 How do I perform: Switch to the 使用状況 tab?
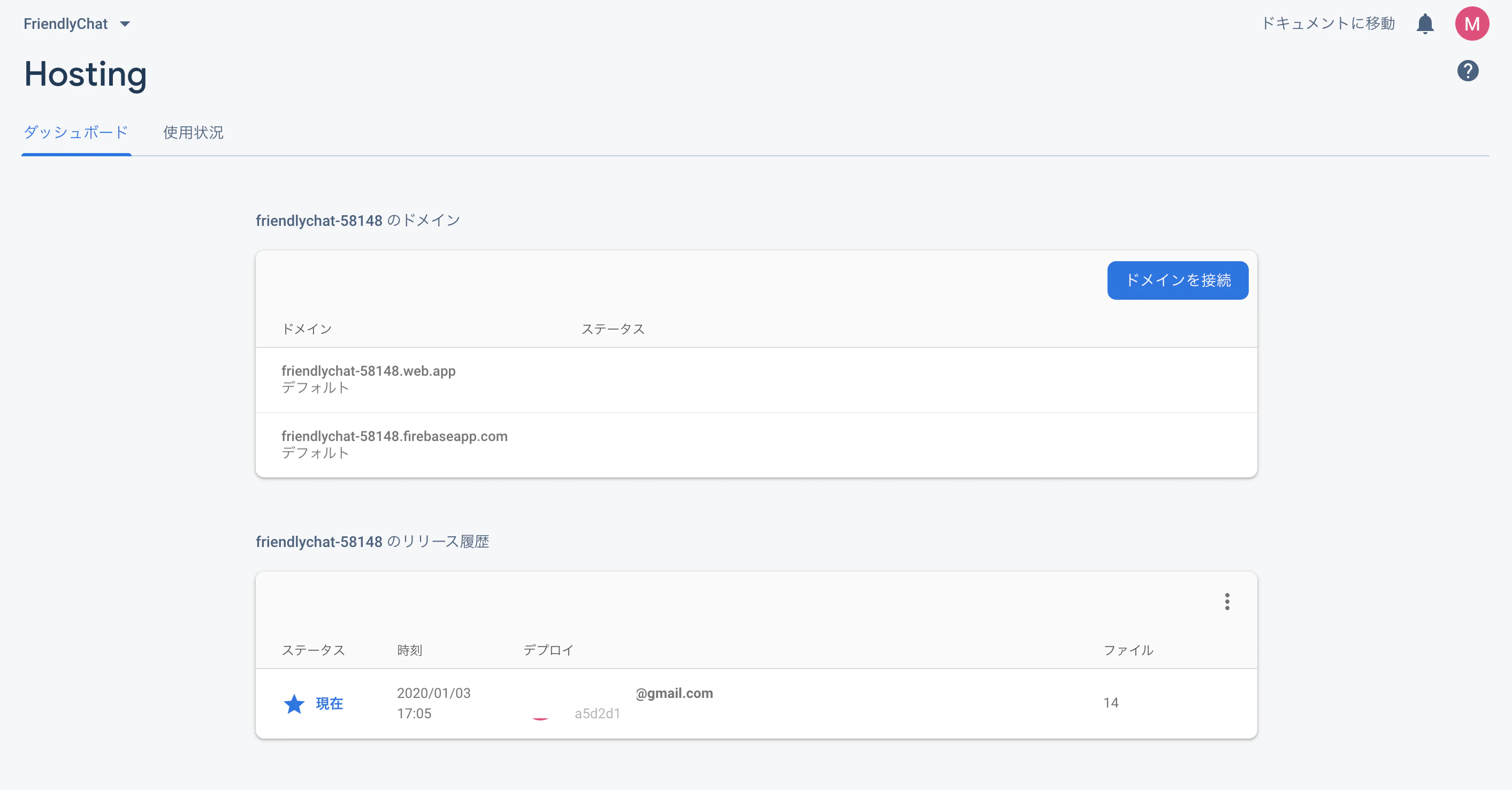pyautogui.click(x=193, y=133)
